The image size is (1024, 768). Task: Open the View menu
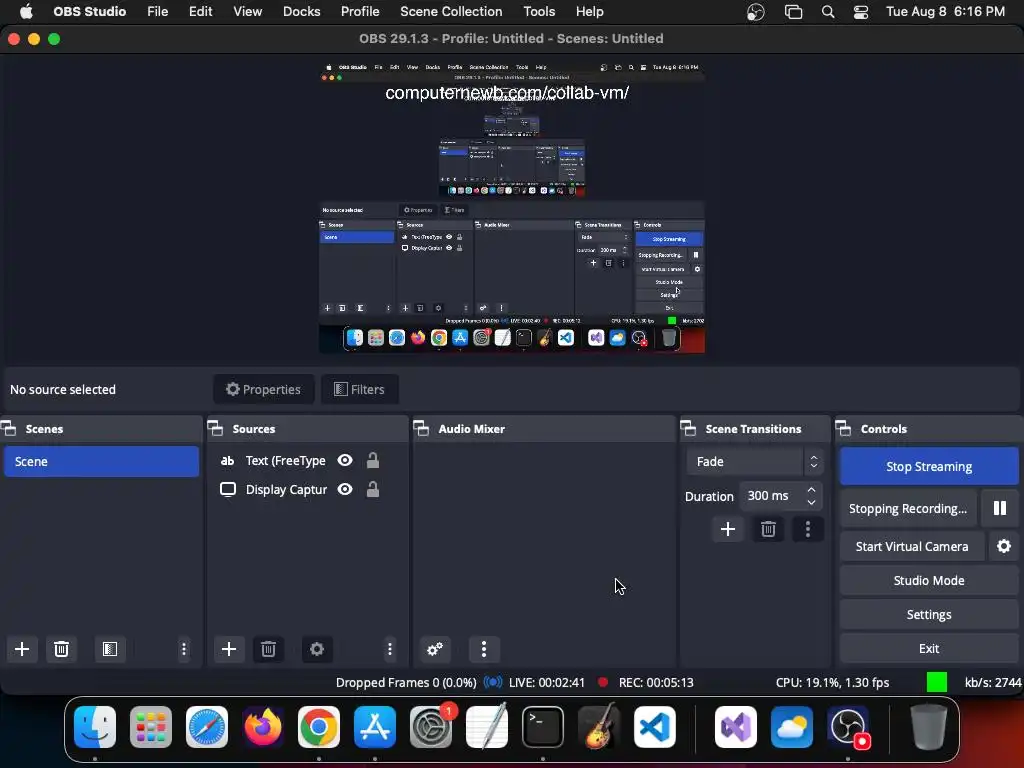[x=248, y=12]
